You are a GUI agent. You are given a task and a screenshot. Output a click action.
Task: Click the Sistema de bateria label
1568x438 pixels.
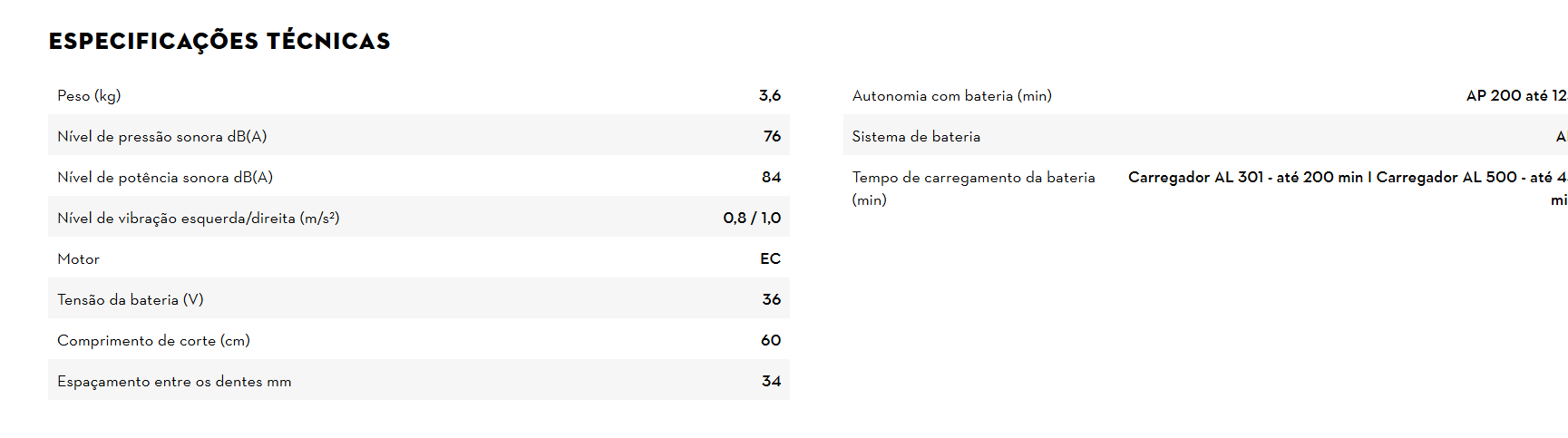click(916, 136)
